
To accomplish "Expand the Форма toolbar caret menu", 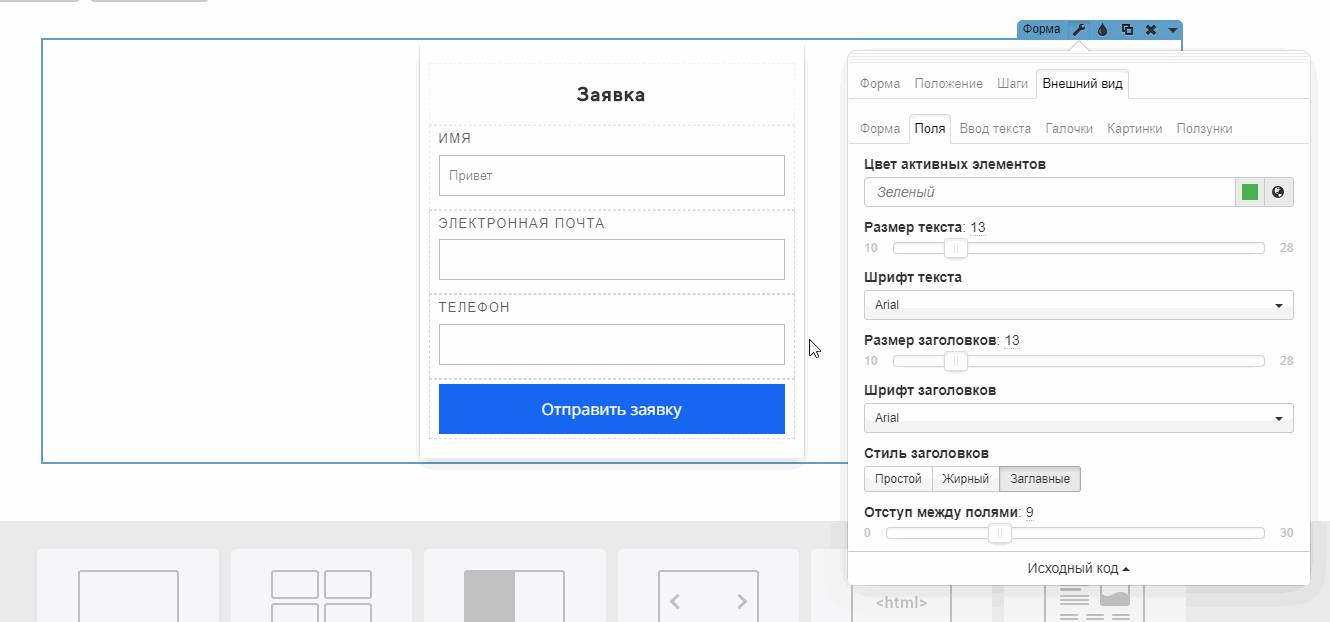I will click(1172, 30).
